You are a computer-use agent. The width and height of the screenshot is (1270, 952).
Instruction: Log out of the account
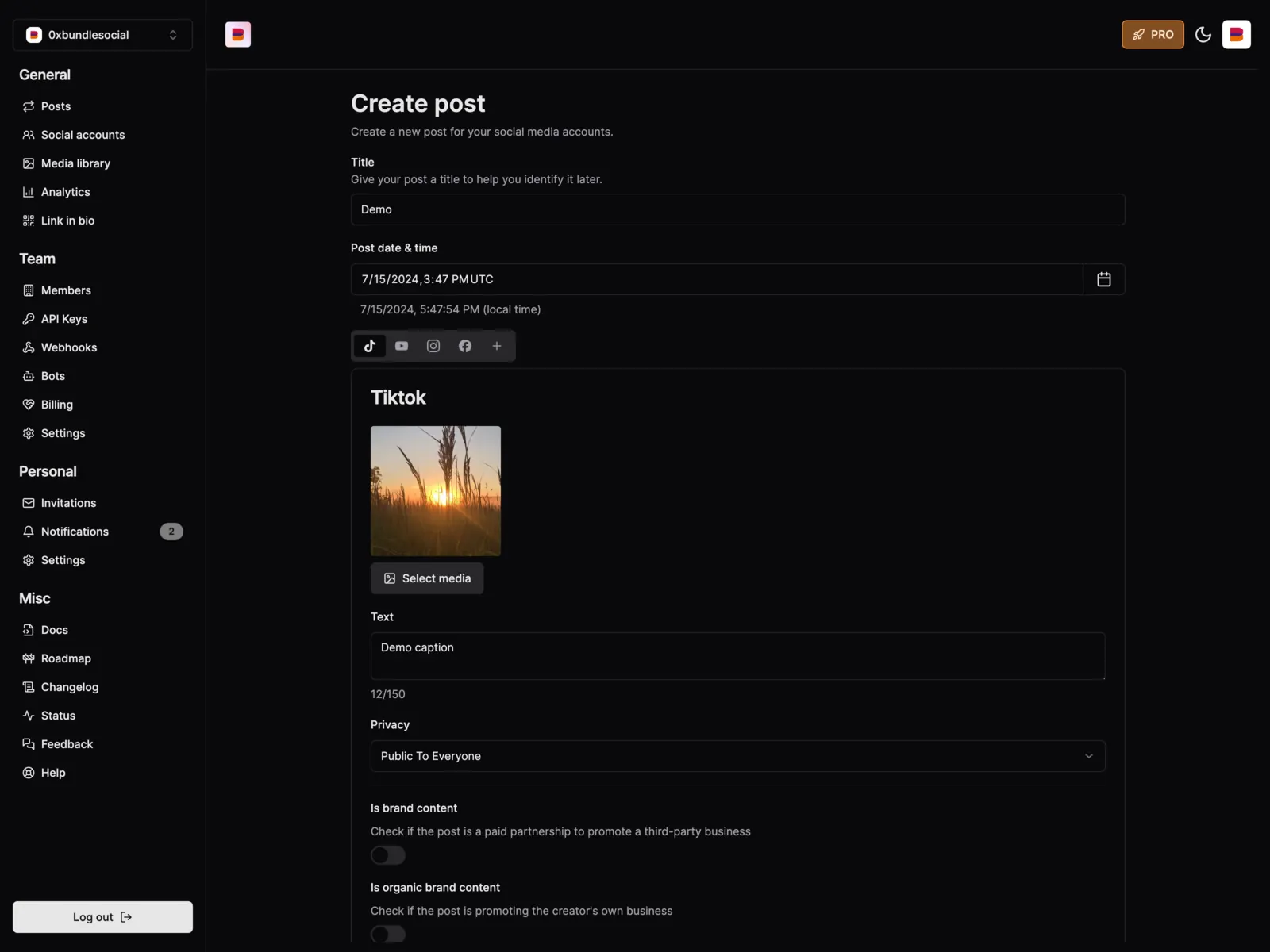(102, 917)
